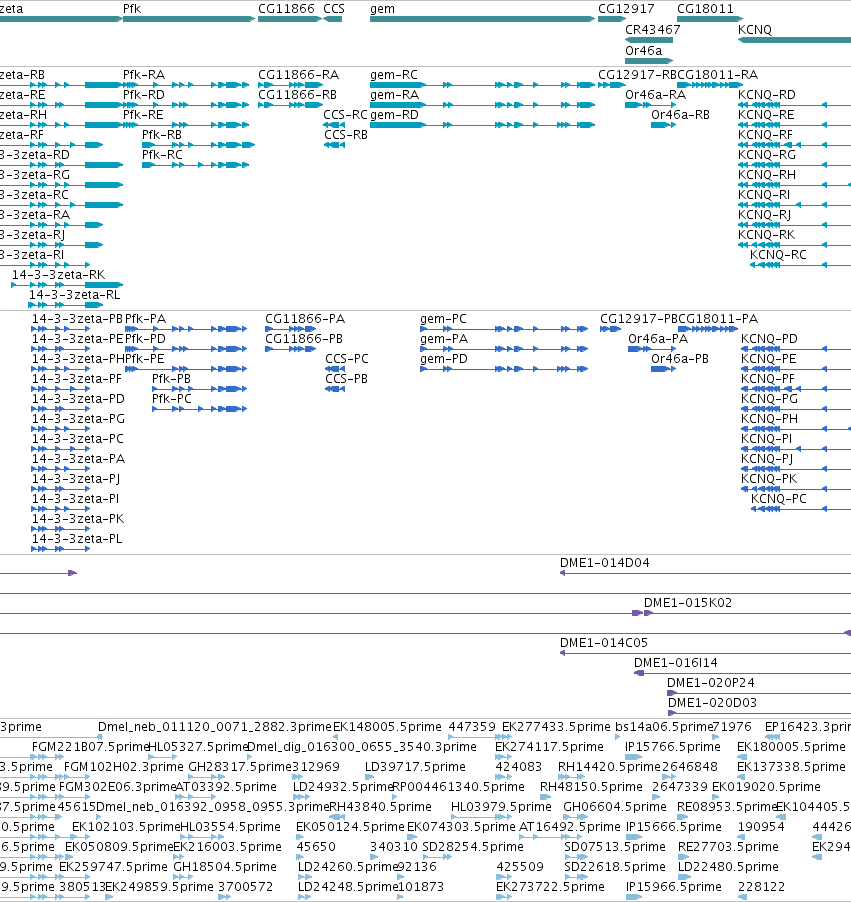
Task: Click transcript CG11866-RB
Action: (x=297, y=95)
